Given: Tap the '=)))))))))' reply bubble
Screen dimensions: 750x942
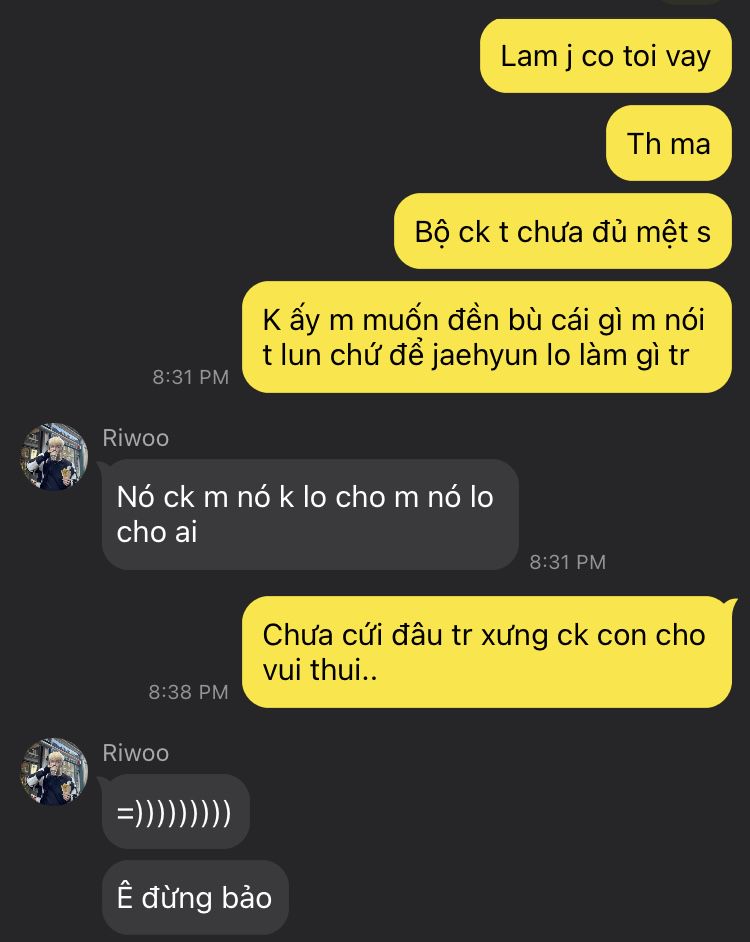Looking at the screenshot, I should [175, 812].
